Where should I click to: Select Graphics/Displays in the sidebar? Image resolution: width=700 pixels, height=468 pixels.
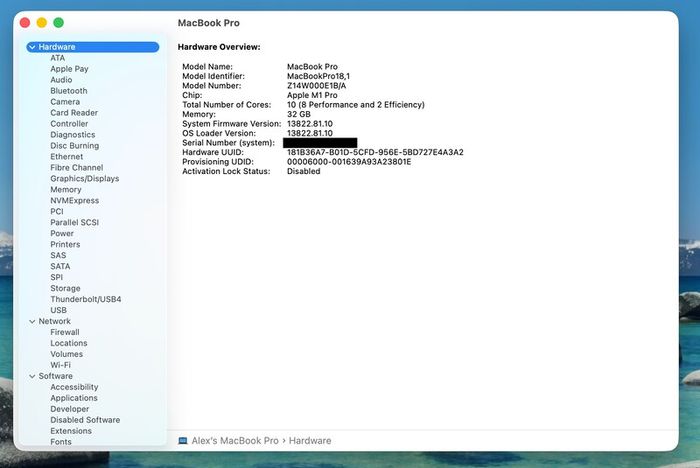[x=85, y=179]
